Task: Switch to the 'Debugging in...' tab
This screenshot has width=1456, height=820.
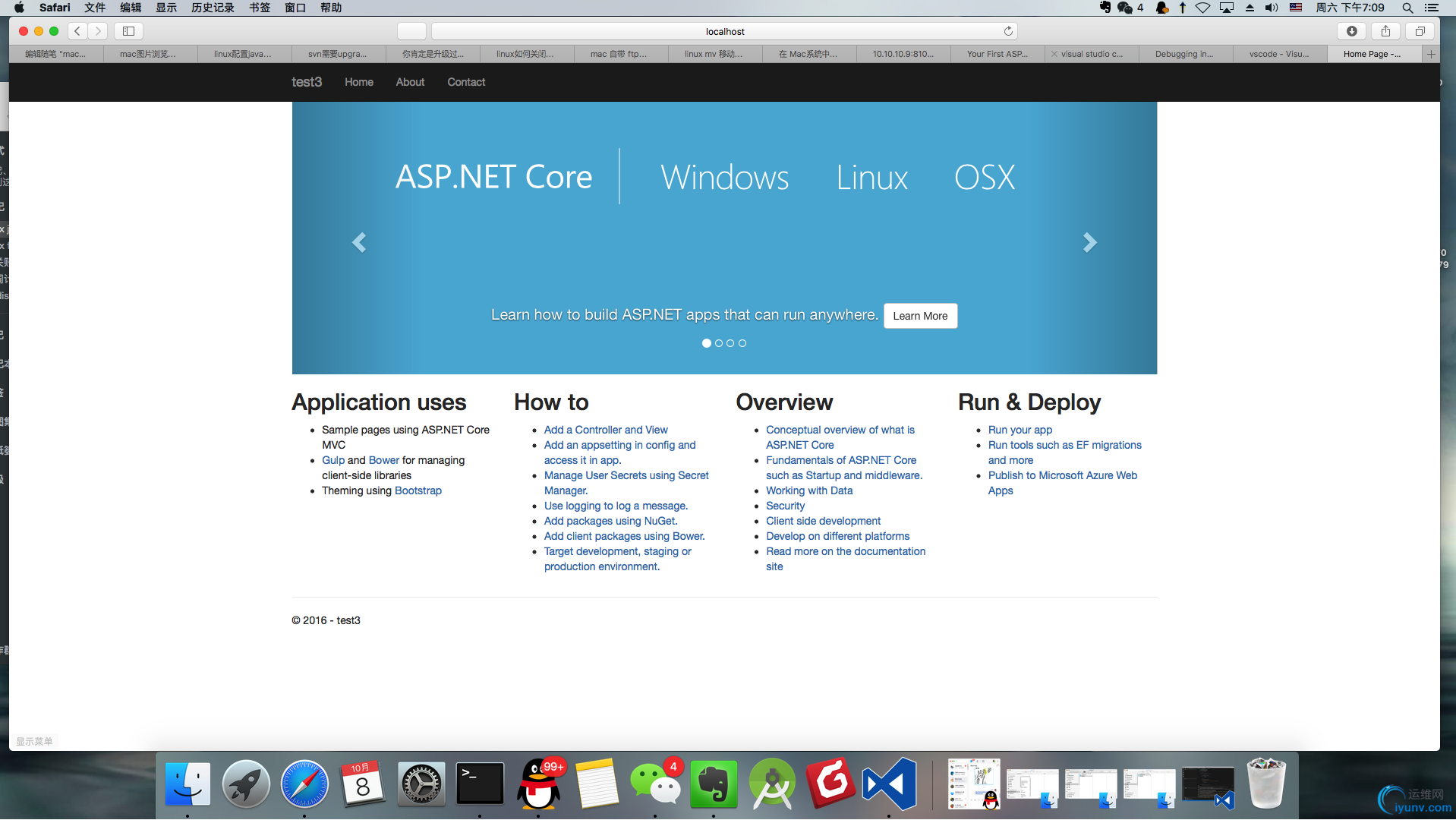Action: (x=1184, y=54)
